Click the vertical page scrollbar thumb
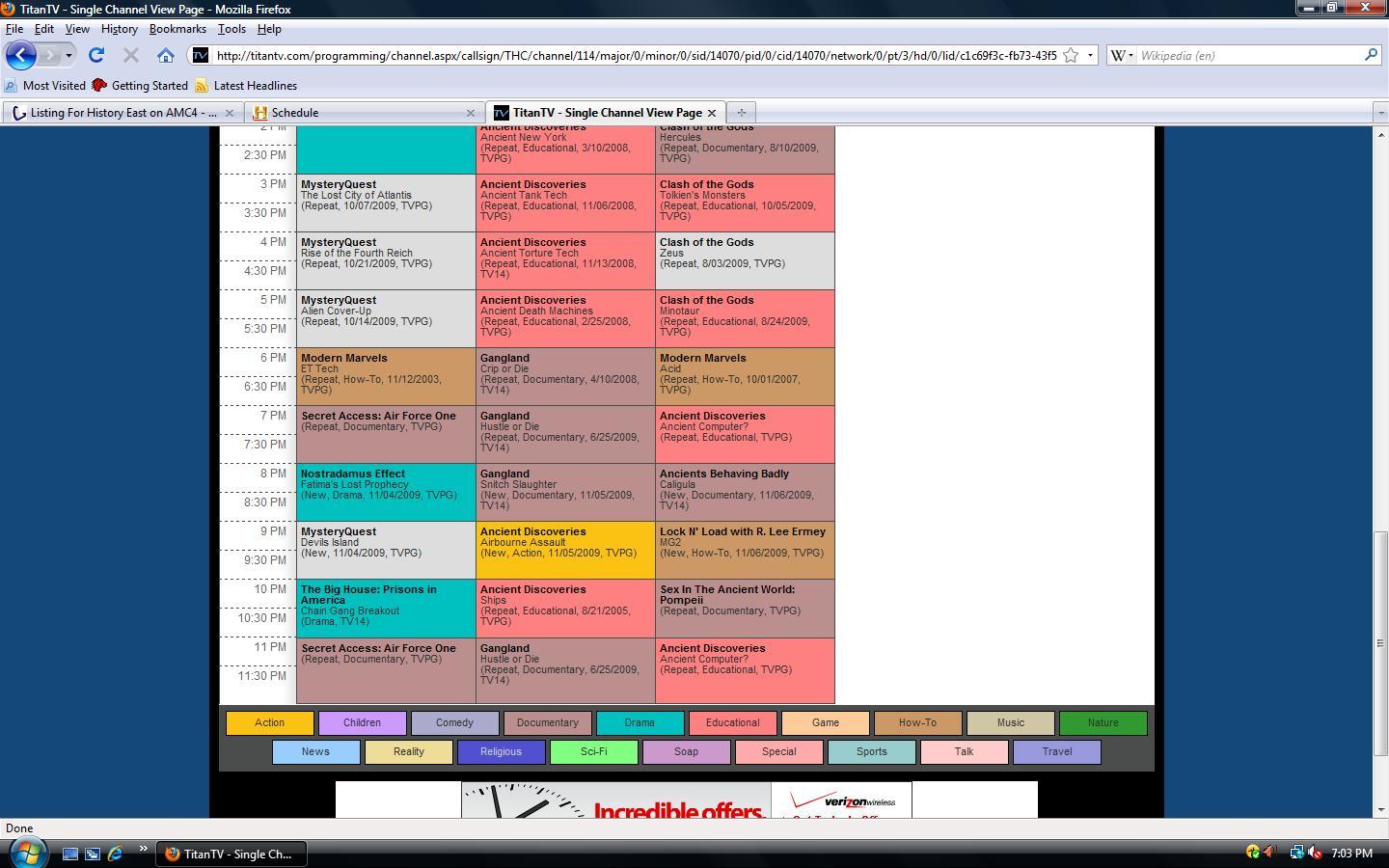 1381,643
